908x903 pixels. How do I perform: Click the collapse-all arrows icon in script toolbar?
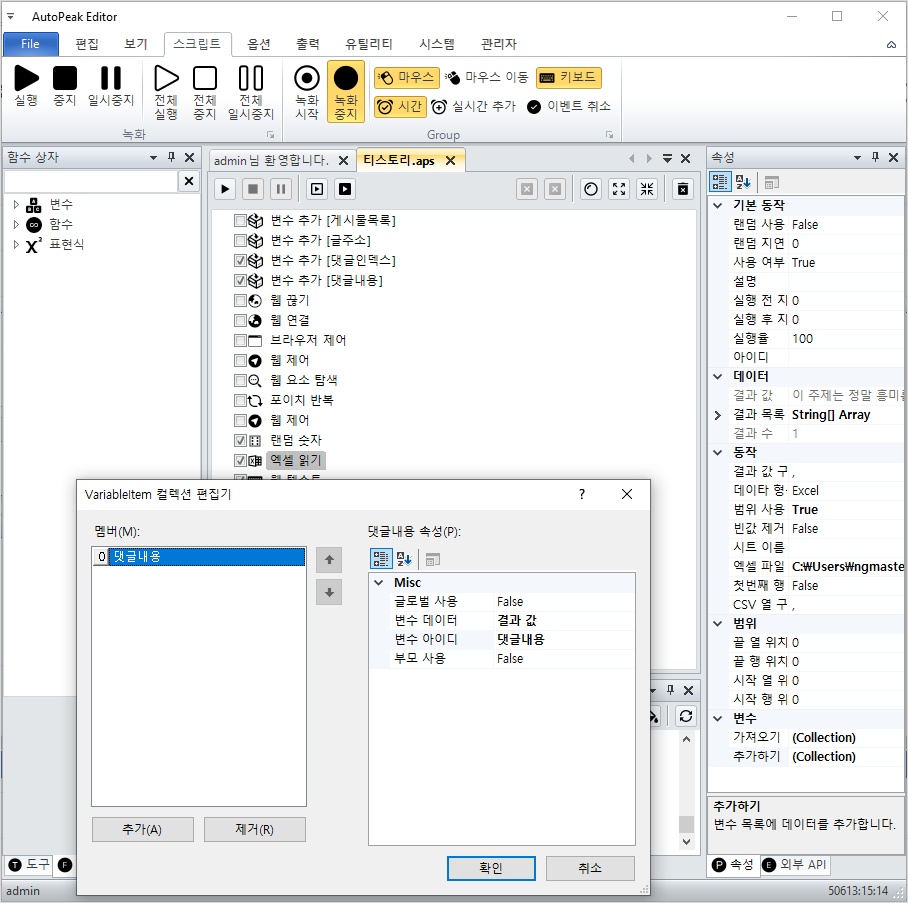point(647,189)
